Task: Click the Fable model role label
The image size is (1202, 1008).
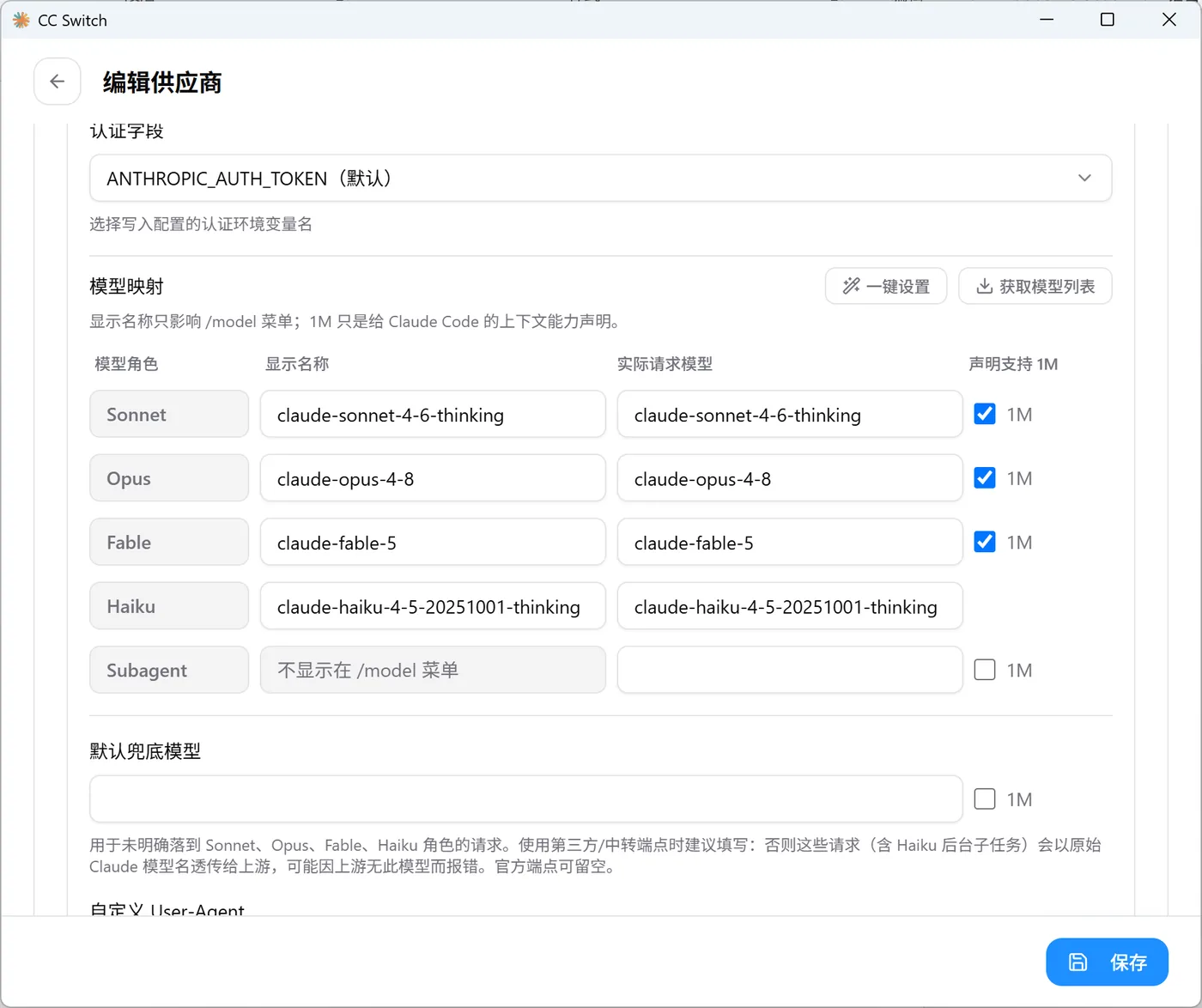Action: [169, 543]
